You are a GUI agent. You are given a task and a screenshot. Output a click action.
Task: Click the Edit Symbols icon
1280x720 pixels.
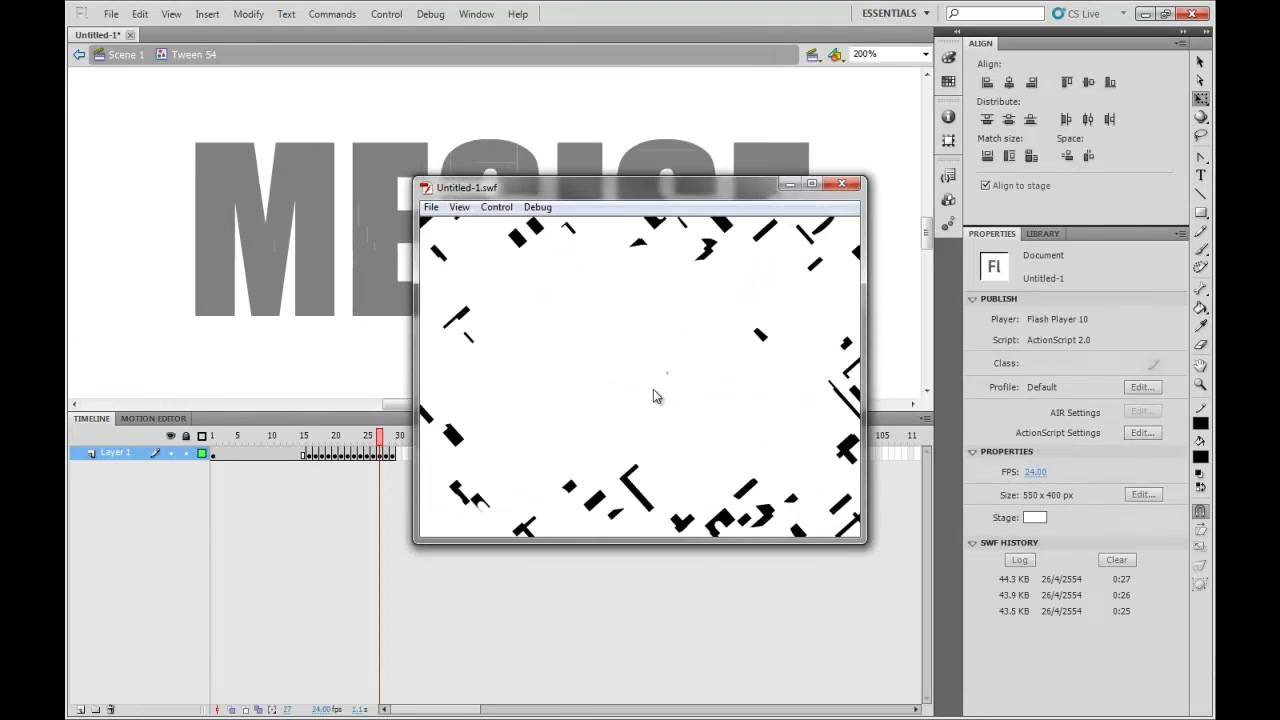pyautogui.click(x=835, y=55)
